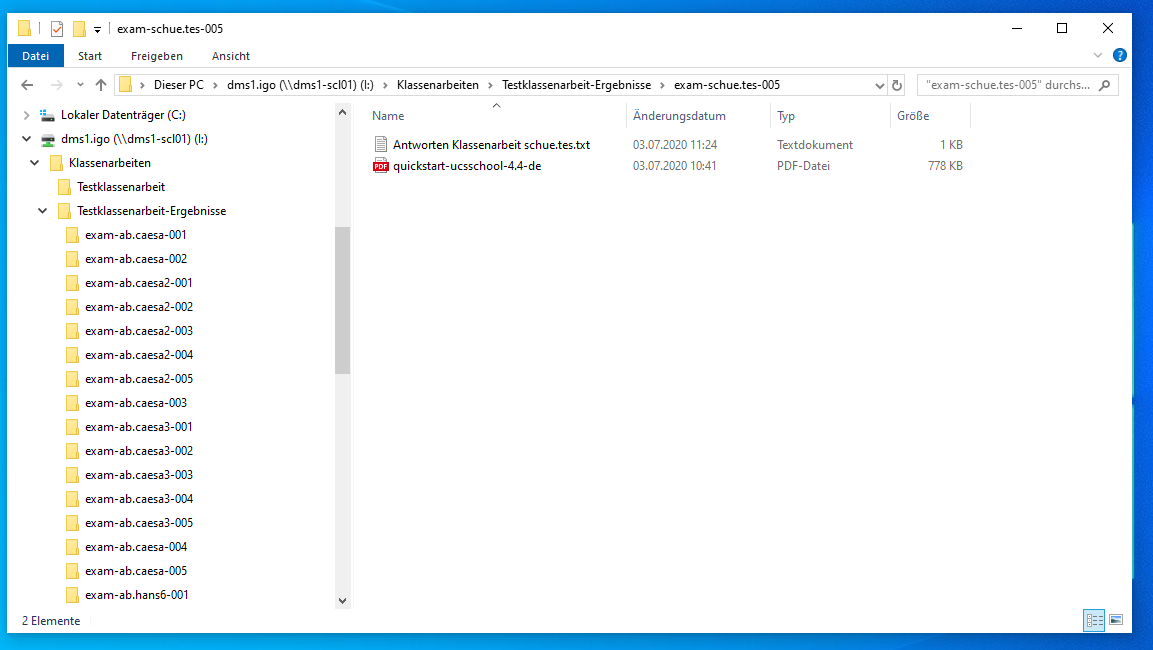
Task: Click the red PDF icon of quickstart file
Action: click(x=380, y=166)
